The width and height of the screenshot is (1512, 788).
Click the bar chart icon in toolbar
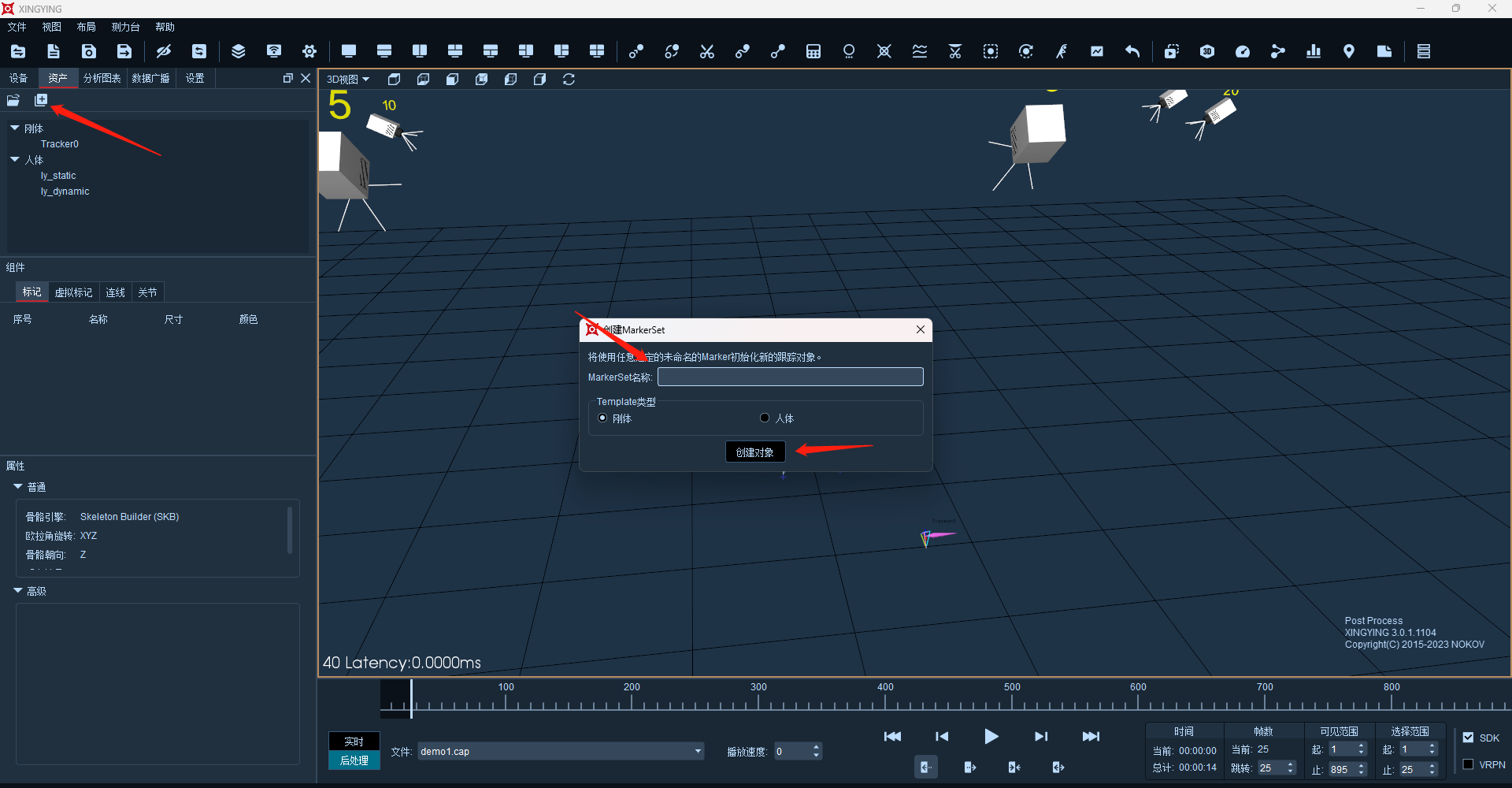[x=1314, y=51]
